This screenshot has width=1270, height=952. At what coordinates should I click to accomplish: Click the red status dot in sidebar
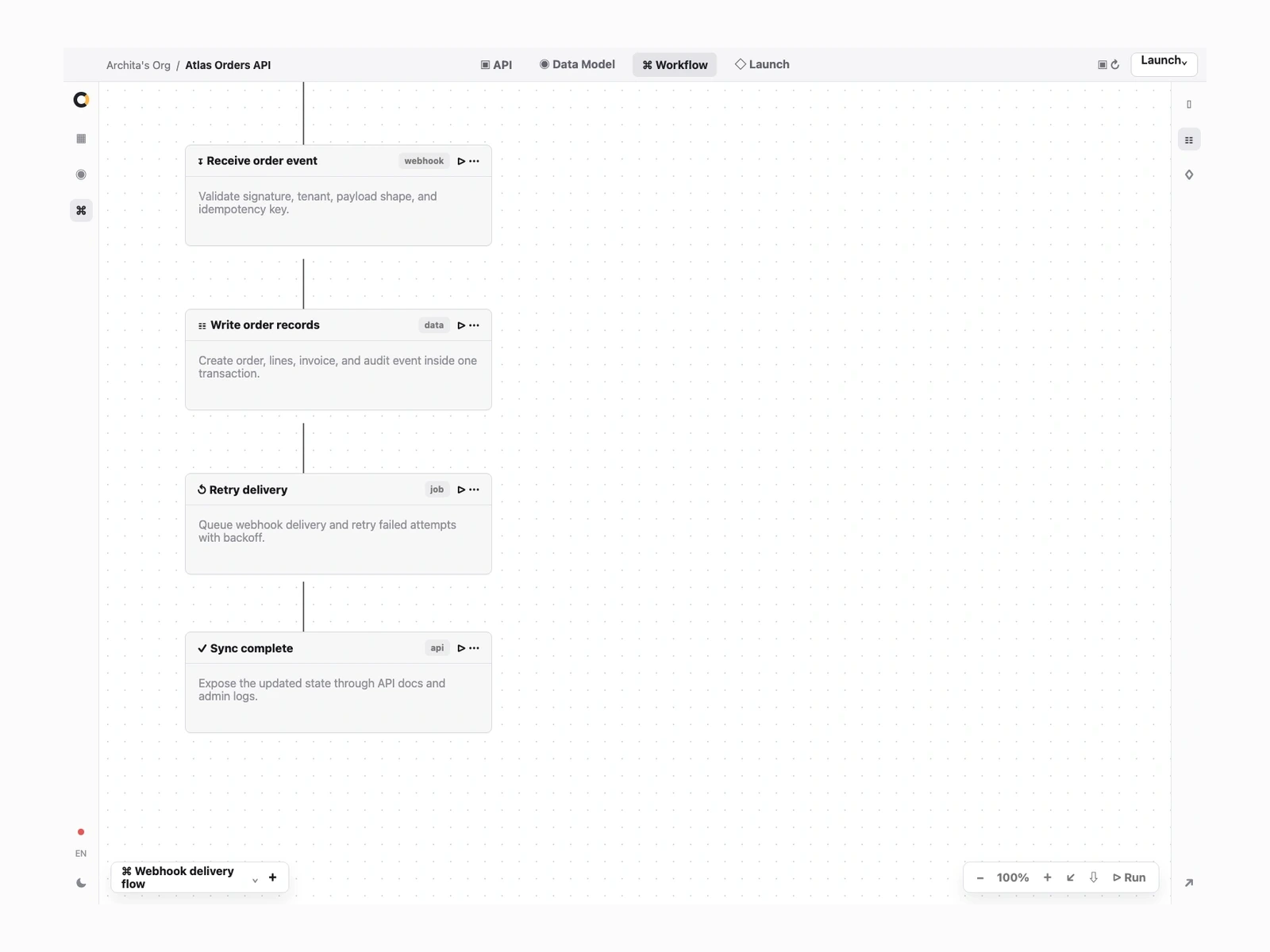81,832
